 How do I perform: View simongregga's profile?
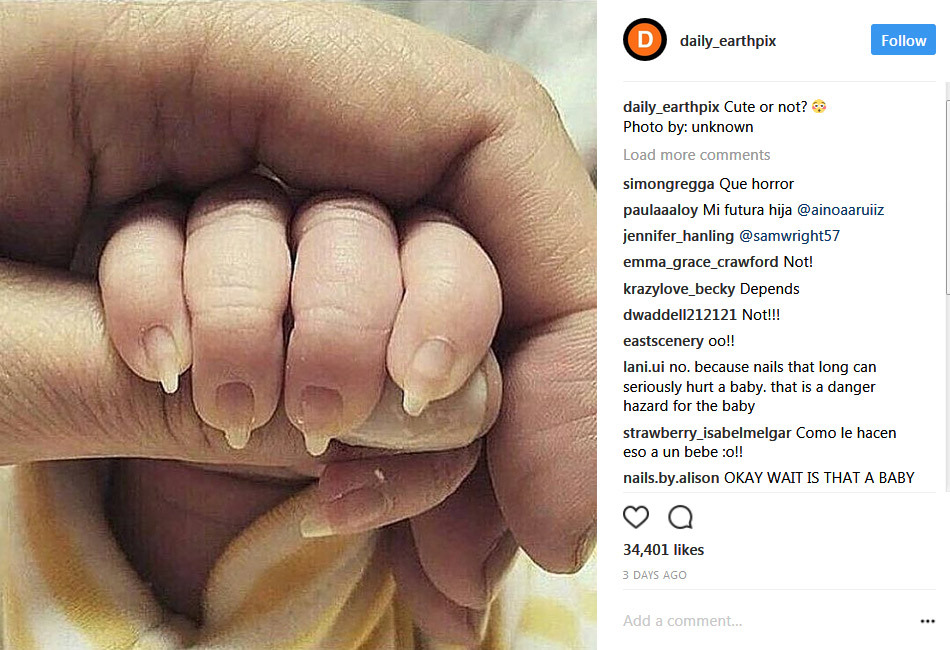pyautogui.click(x=668, y=184)
